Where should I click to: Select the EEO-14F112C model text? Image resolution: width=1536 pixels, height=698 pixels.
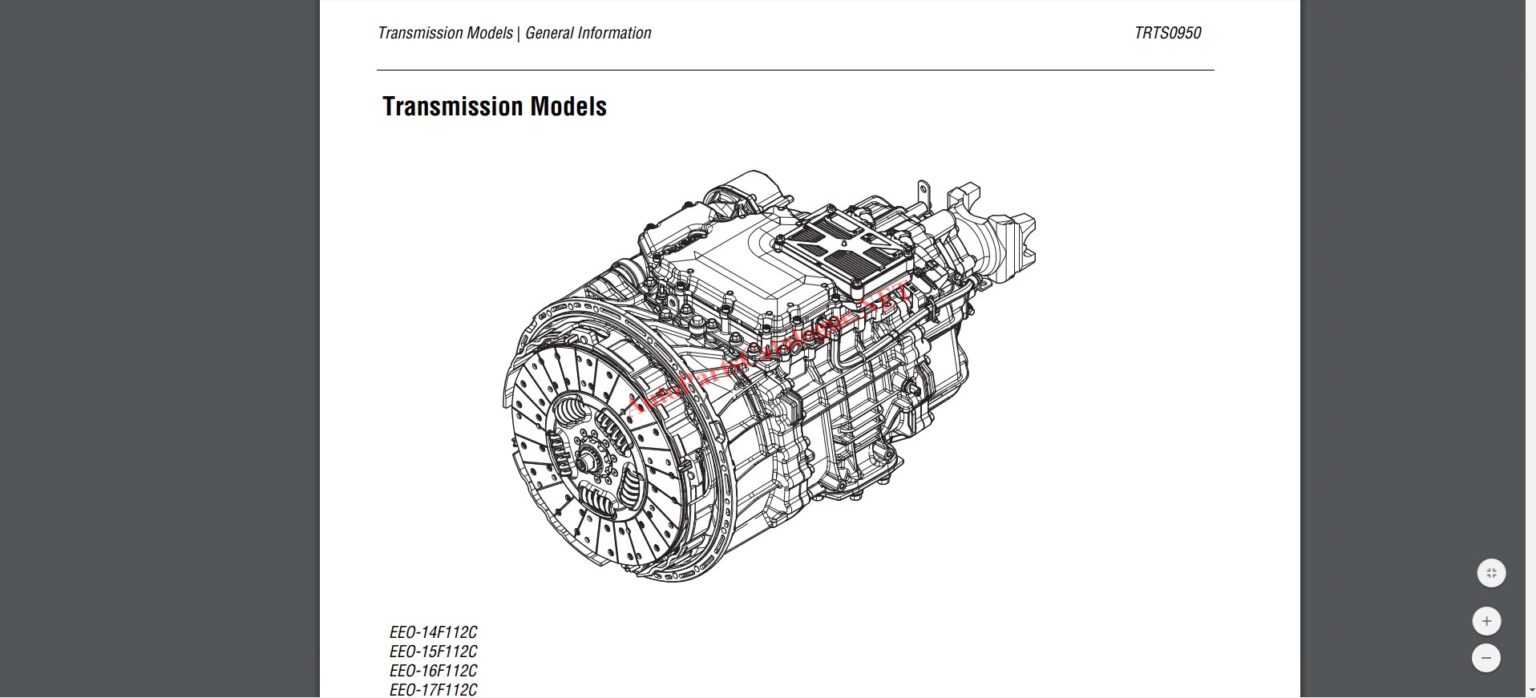point(433,633)
